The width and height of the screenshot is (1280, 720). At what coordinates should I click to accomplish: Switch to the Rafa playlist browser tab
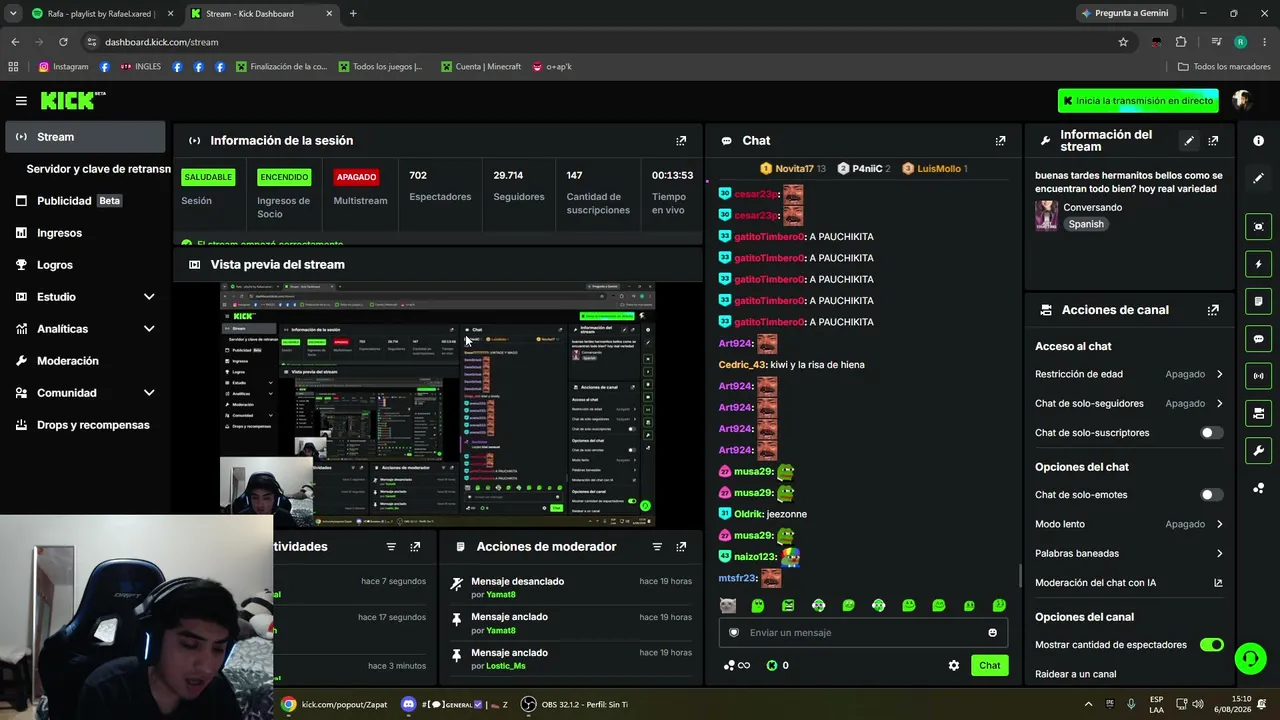click(x=102, y=14)
